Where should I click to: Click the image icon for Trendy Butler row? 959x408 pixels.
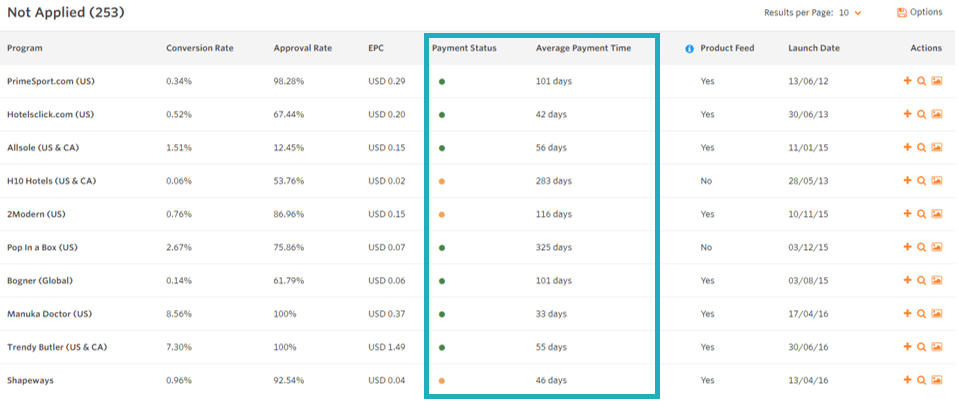937,347
